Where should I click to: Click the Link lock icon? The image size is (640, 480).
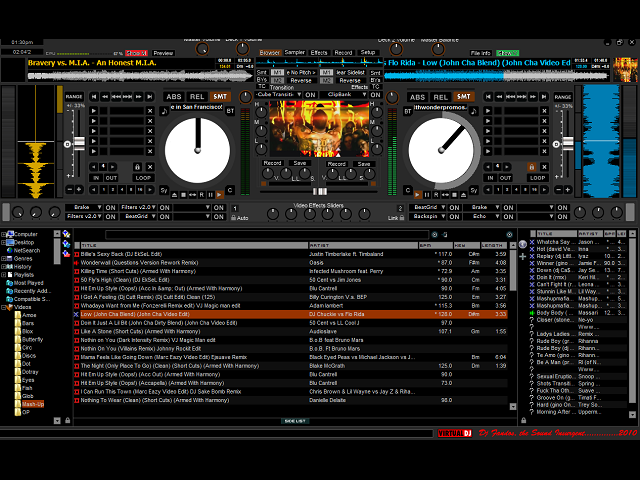point(402,218)
